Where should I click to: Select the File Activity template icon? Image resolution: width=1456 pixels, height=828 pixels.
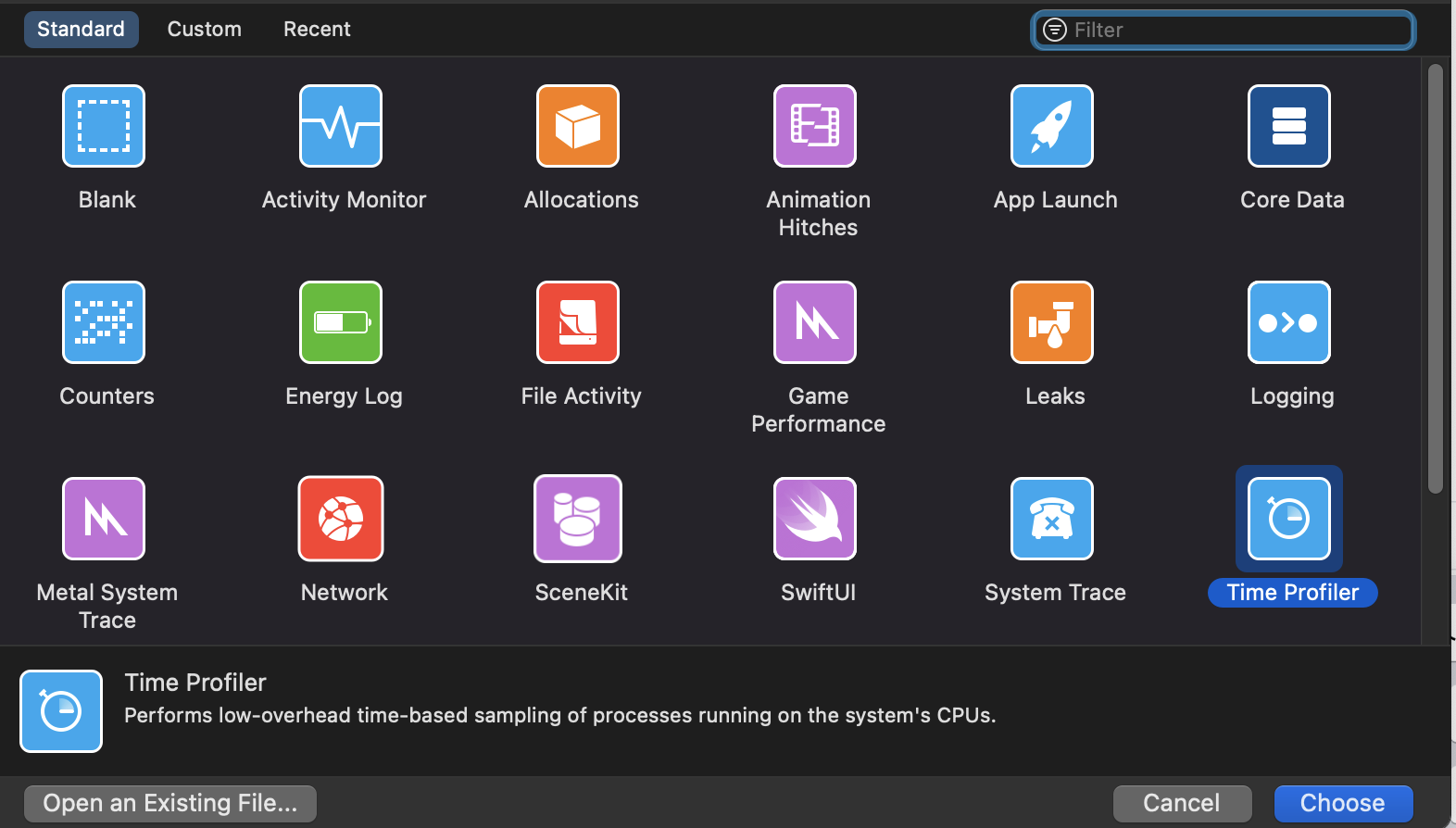tap(578, 322)
